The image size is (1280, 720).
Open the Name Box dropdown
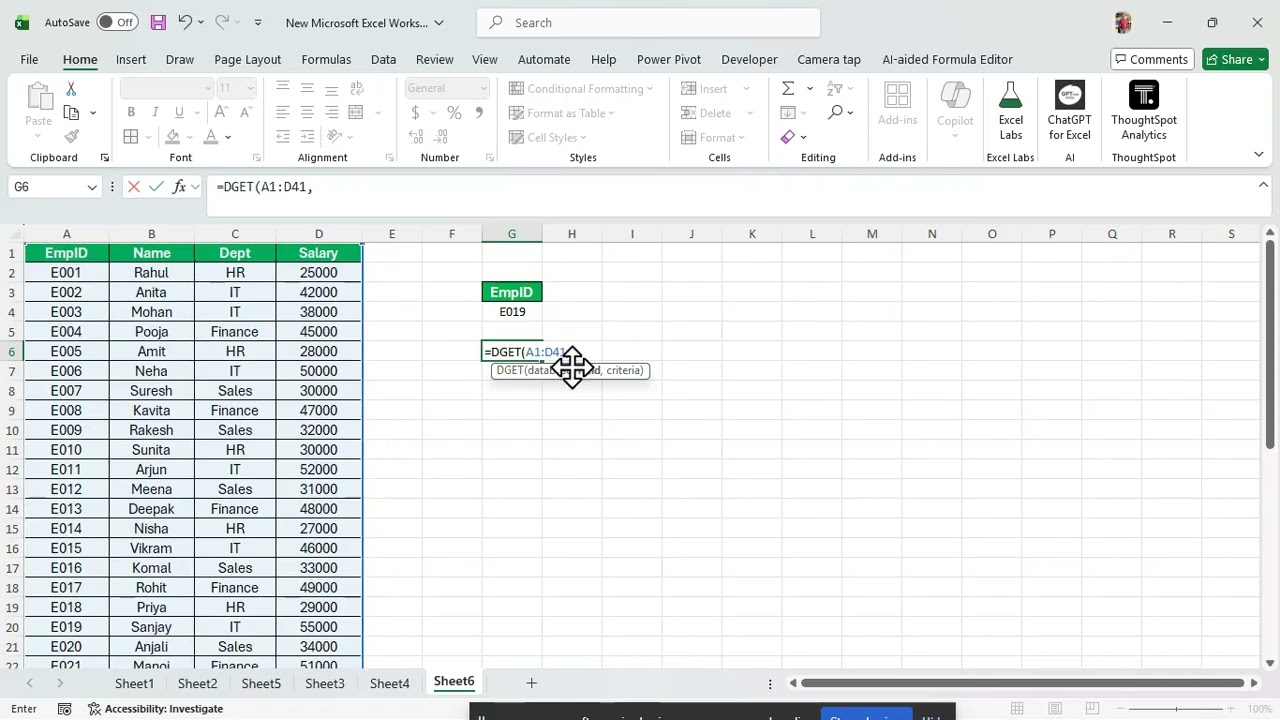coord(92,187)
